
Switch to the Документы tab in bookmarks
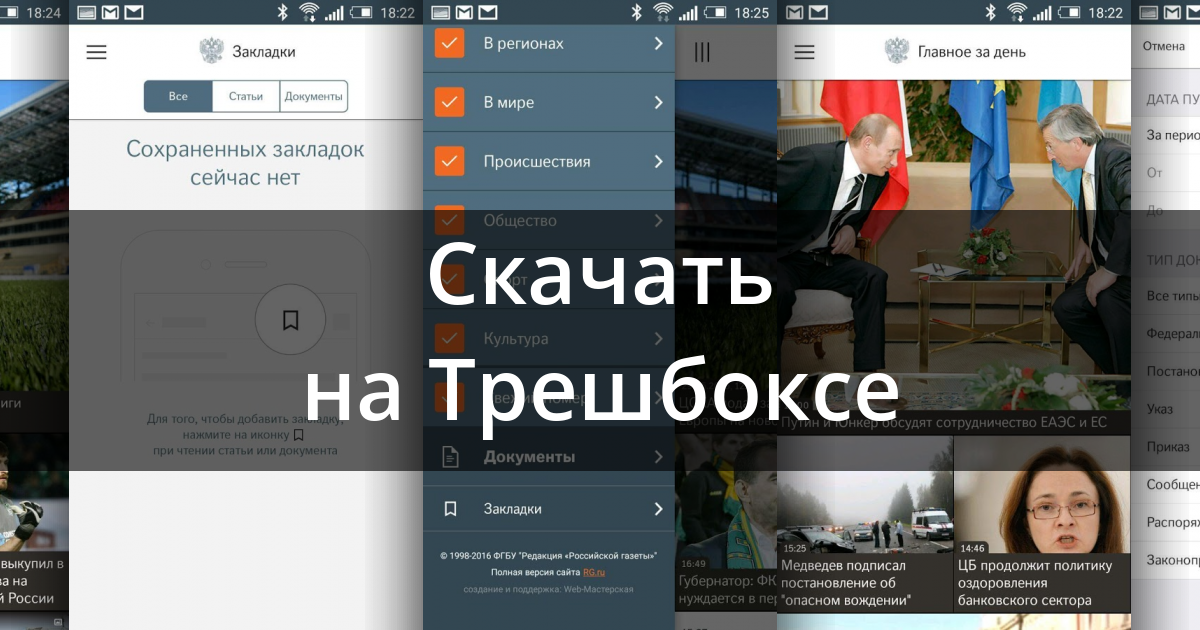(x=314, y=96)
